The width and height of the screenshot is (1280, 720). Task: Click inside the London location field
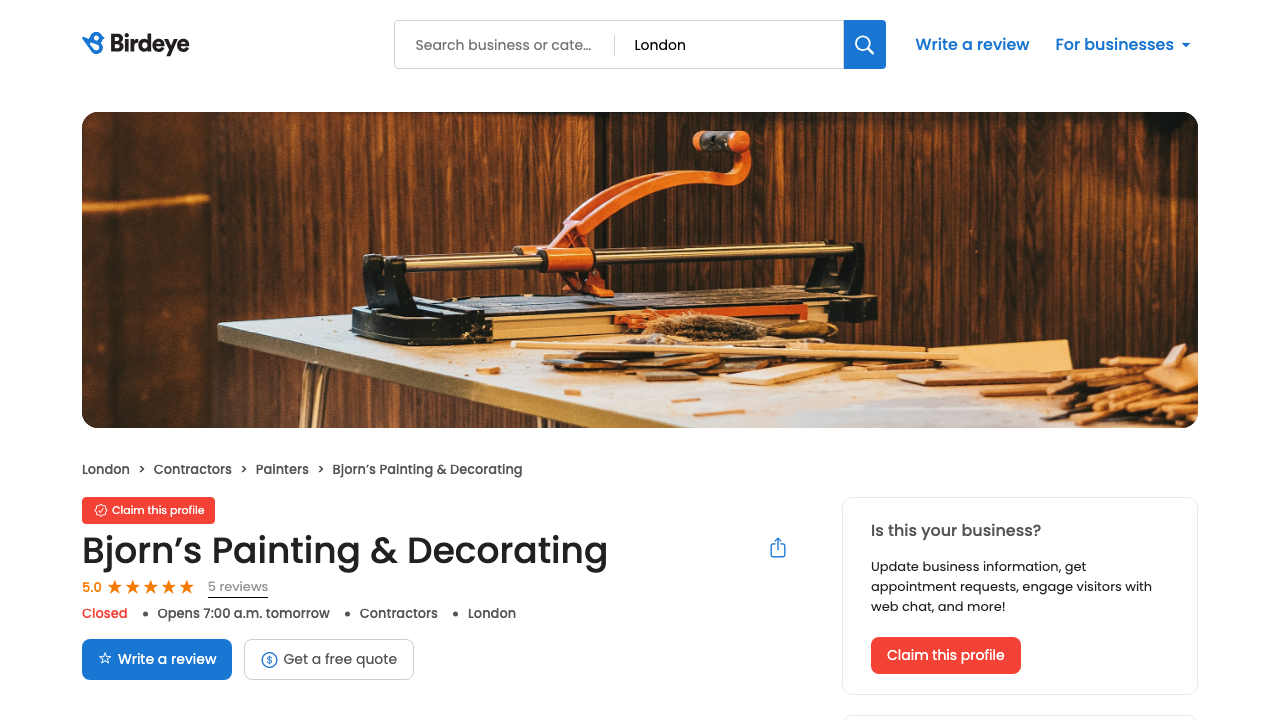click(730, 44)
